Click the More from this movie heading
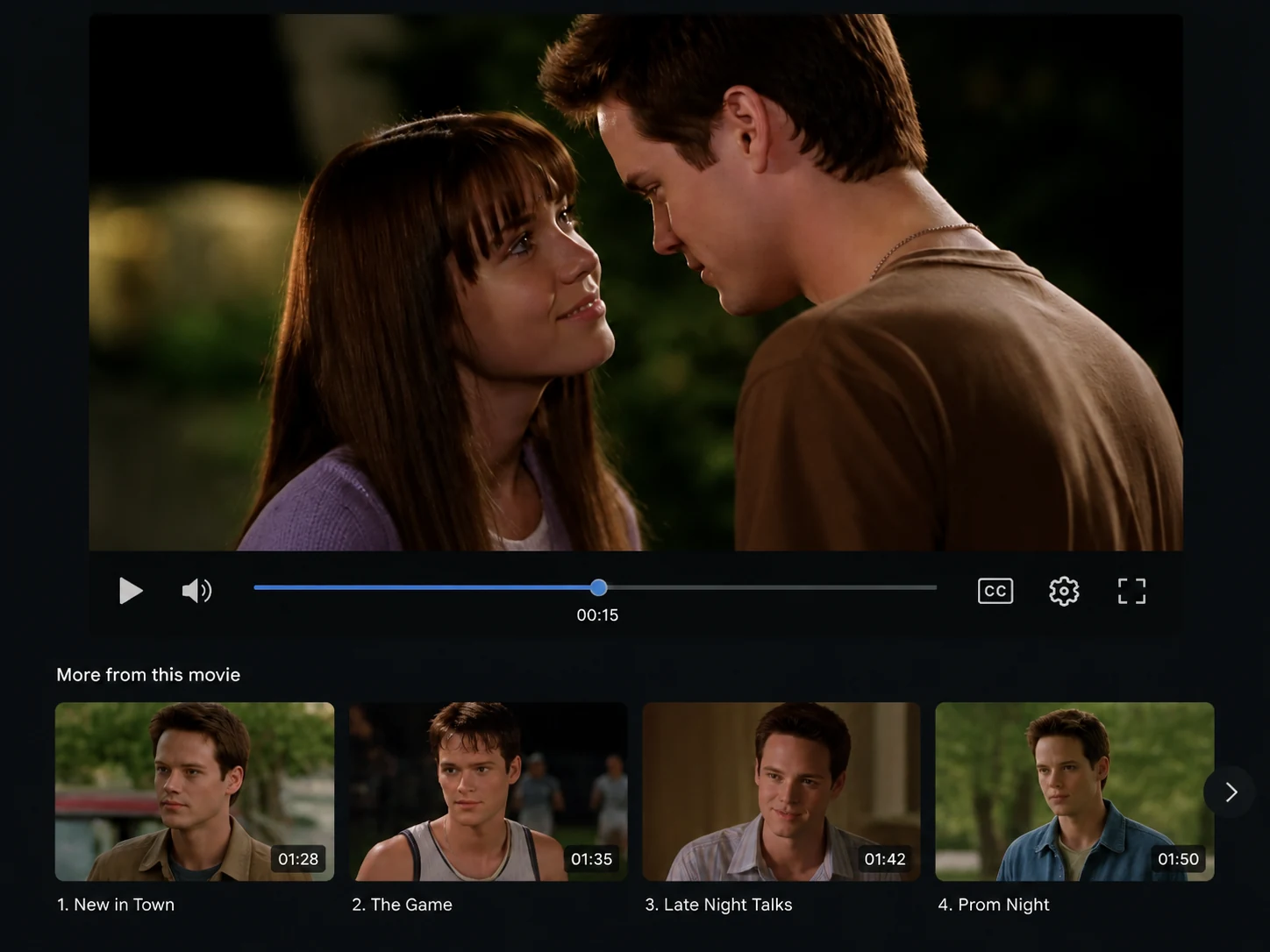Screen dimensions: 1270x952 [x=148, y=675]
